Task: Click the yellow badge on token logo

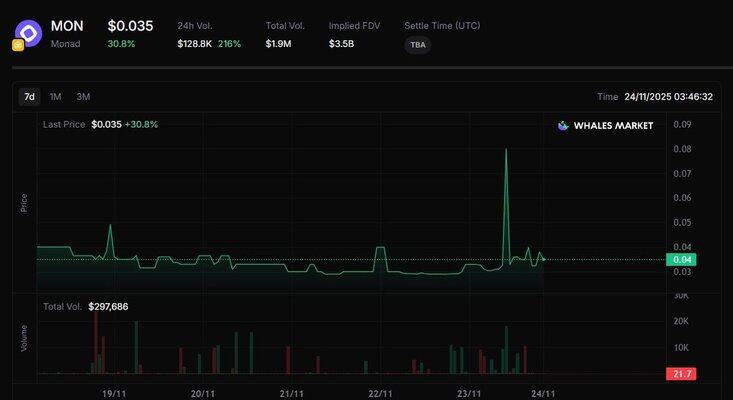Action: pyautogui.click(x=18, y=45)
